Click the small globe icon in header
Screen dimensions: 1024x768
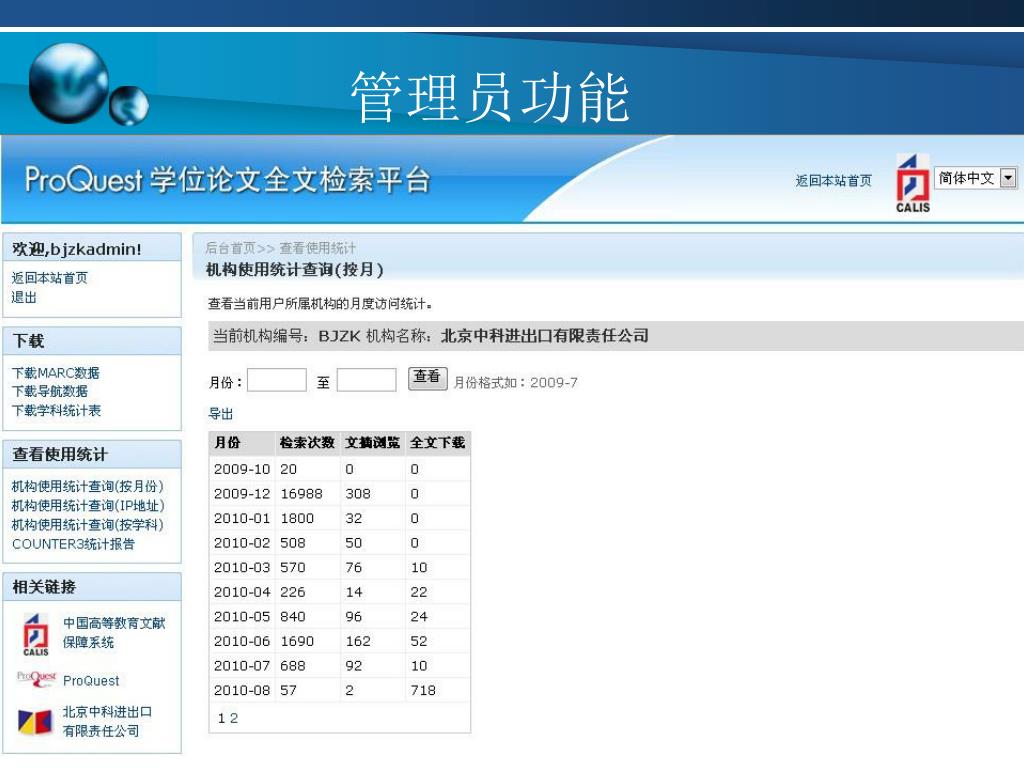point(129,105)
